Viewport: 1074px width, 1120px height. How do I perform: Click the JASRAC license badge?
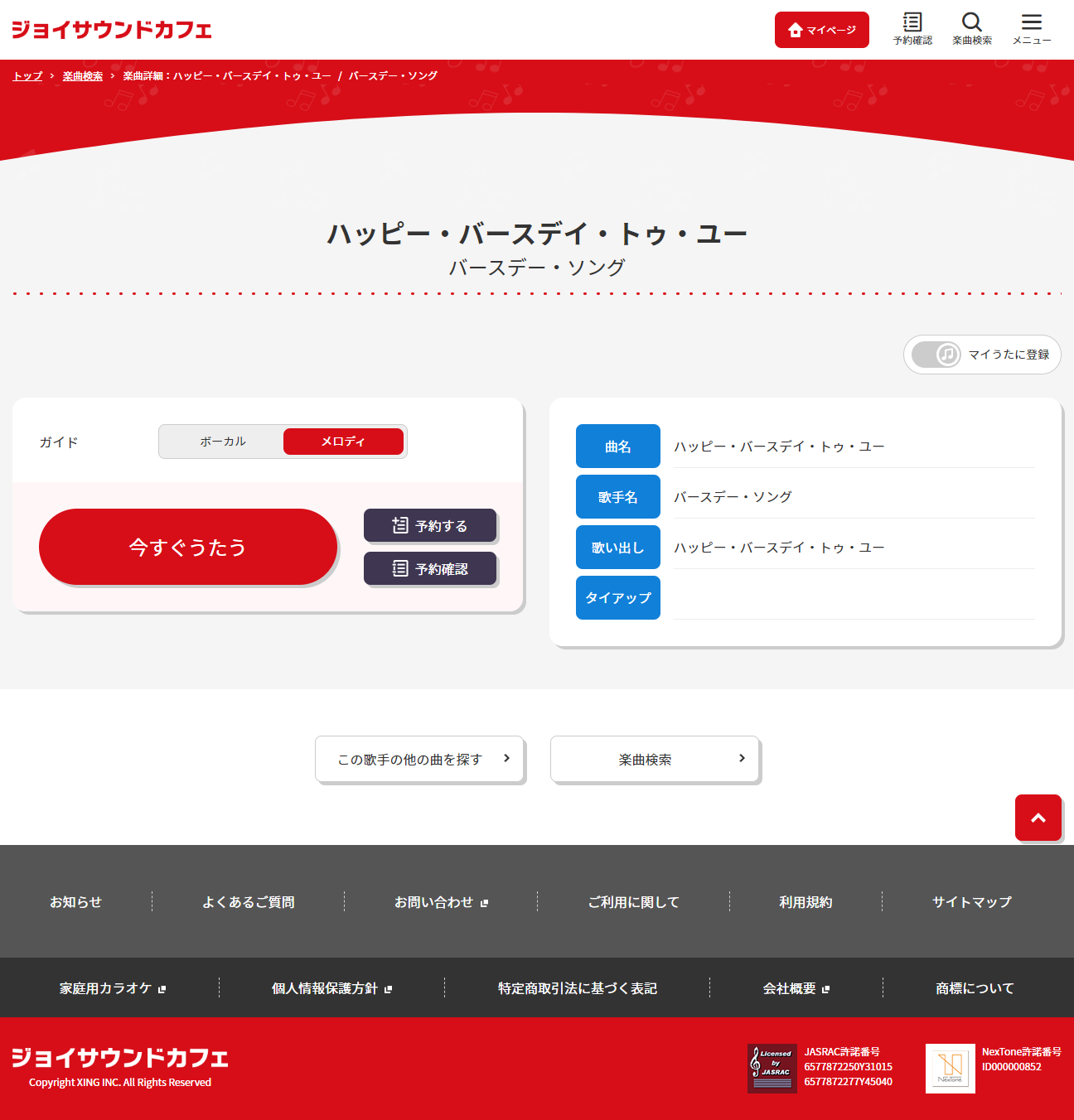(x=772, y=1069)
